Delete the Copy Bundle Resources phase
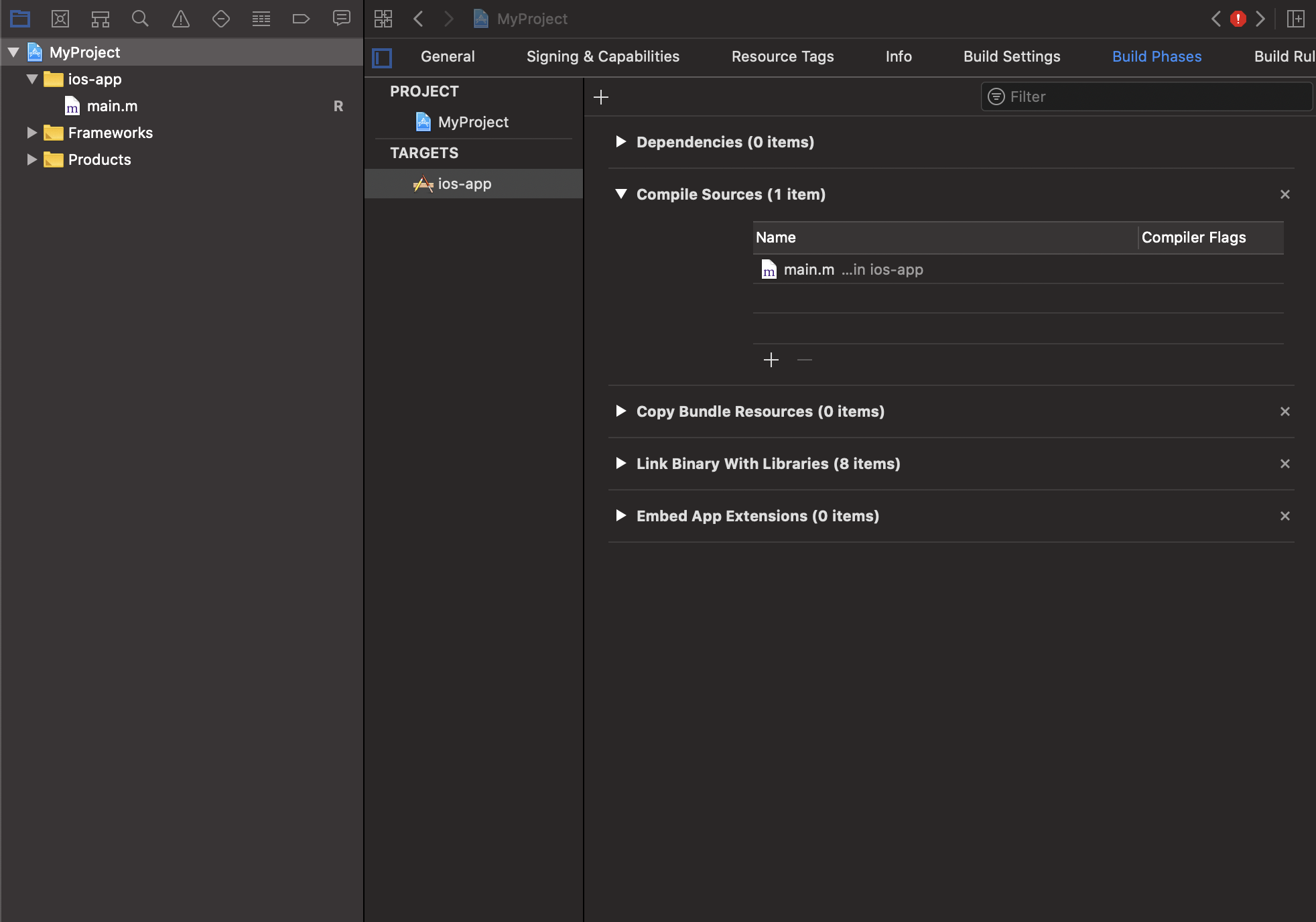Viewport: 1316px width, 922px height. pyautogui.click(x=1285, y=411)
